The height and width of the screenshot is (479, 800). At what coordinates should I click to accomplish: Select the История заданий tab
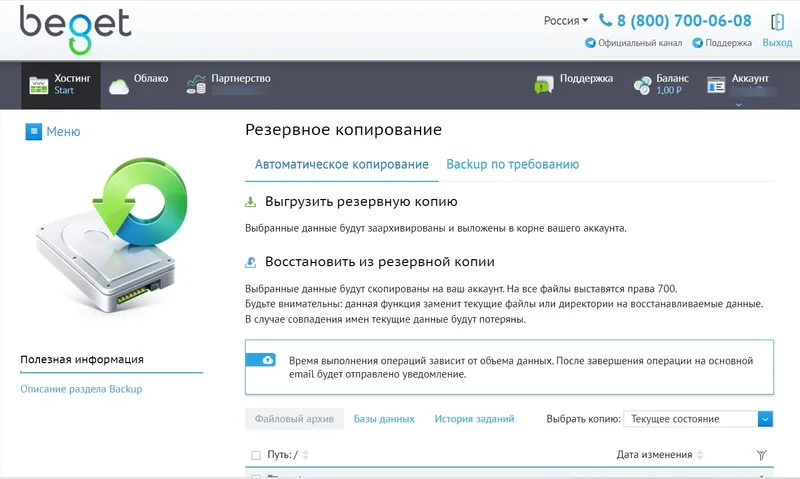point(474,419)
